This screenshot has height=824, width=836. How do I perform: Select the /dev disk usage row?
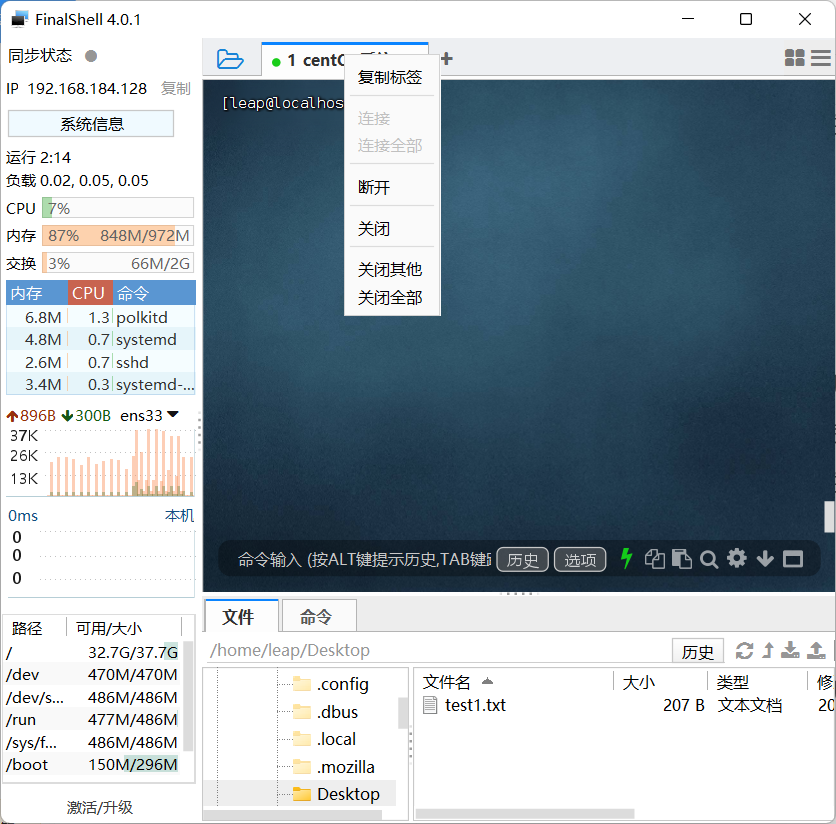(x=93, y=675)
